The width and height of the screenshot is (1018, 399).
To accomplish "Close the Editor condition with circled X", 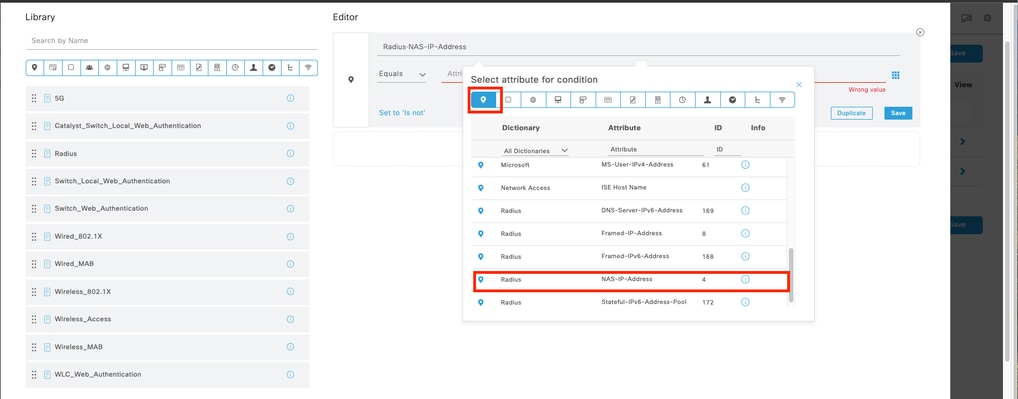I will [x=920, y=32].
